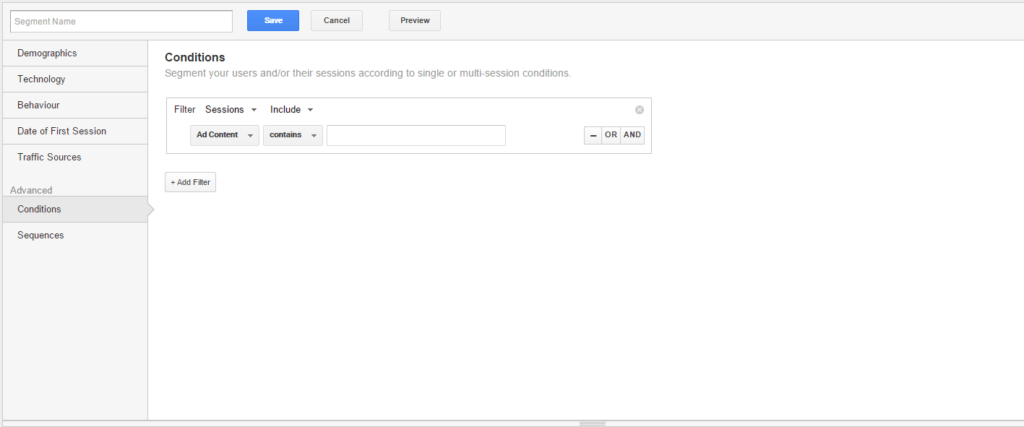Click the condition value text field
The image size is (1024, 427).
pos(415,135)
